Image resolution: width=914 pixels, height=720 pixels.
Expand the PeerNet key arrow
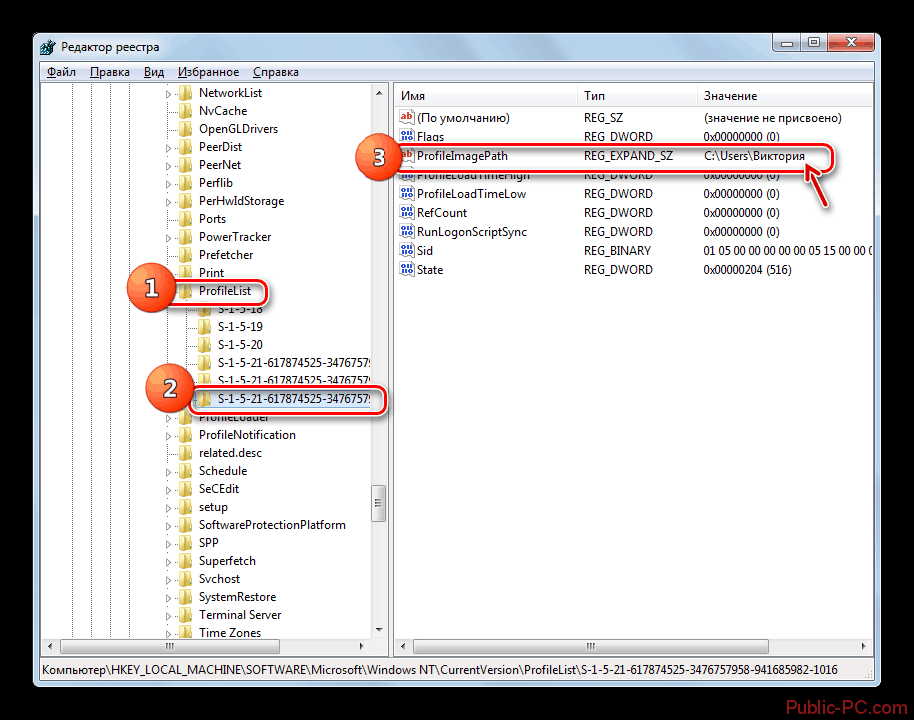(168, 165)
